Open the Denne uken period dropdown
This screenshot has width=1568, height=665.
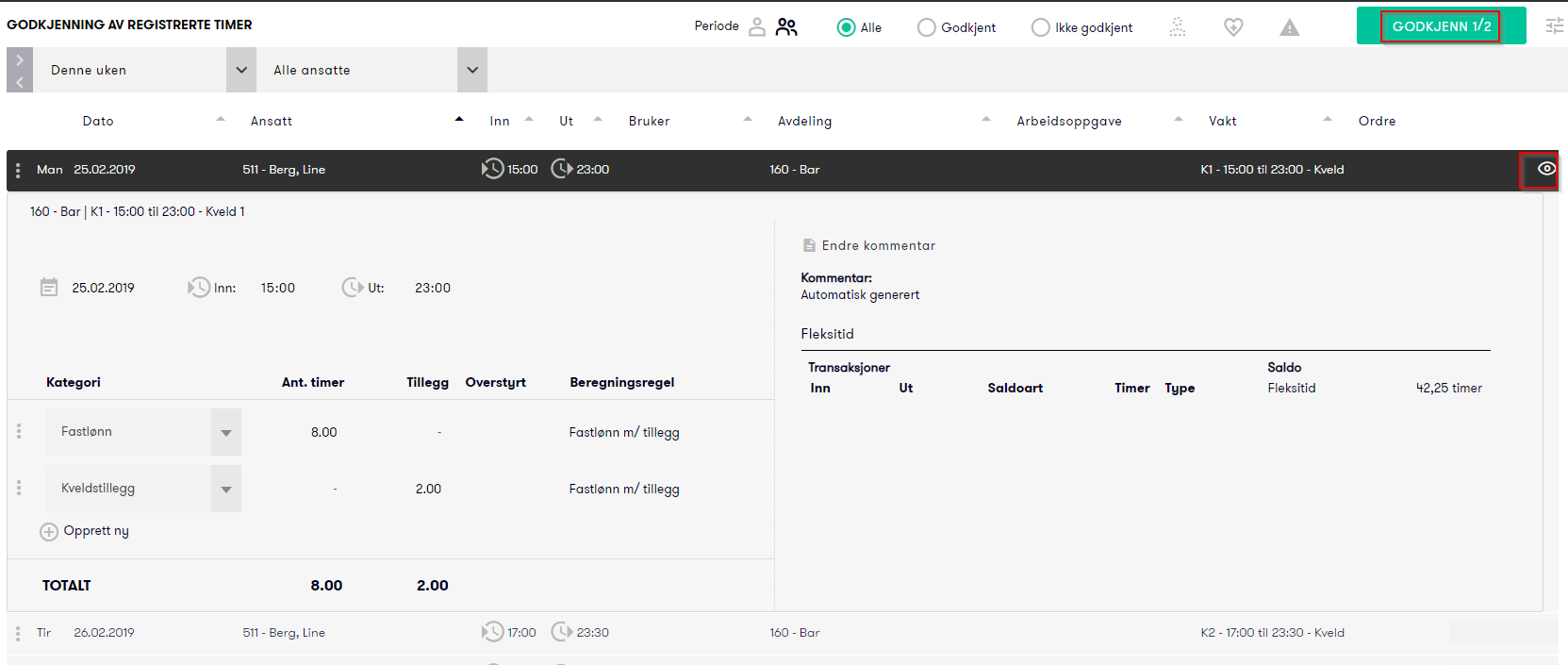click(x=240, y=70)
